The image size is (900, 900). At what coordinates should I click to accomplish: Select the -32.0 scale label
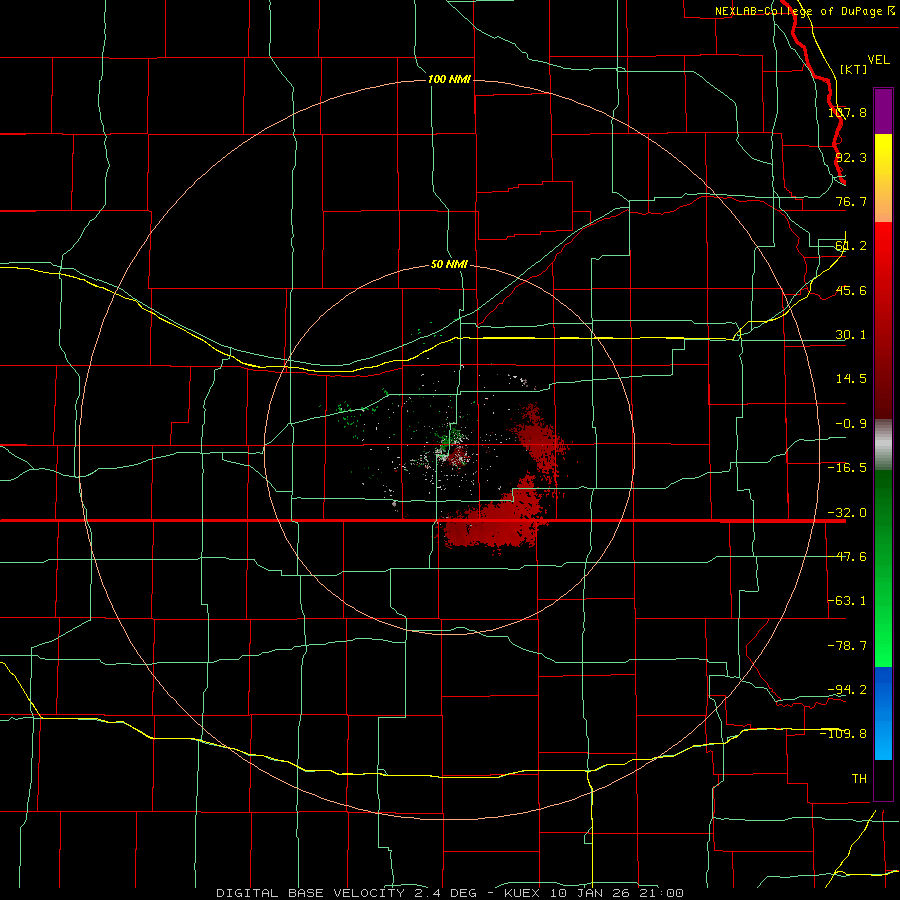click(847, 513)
